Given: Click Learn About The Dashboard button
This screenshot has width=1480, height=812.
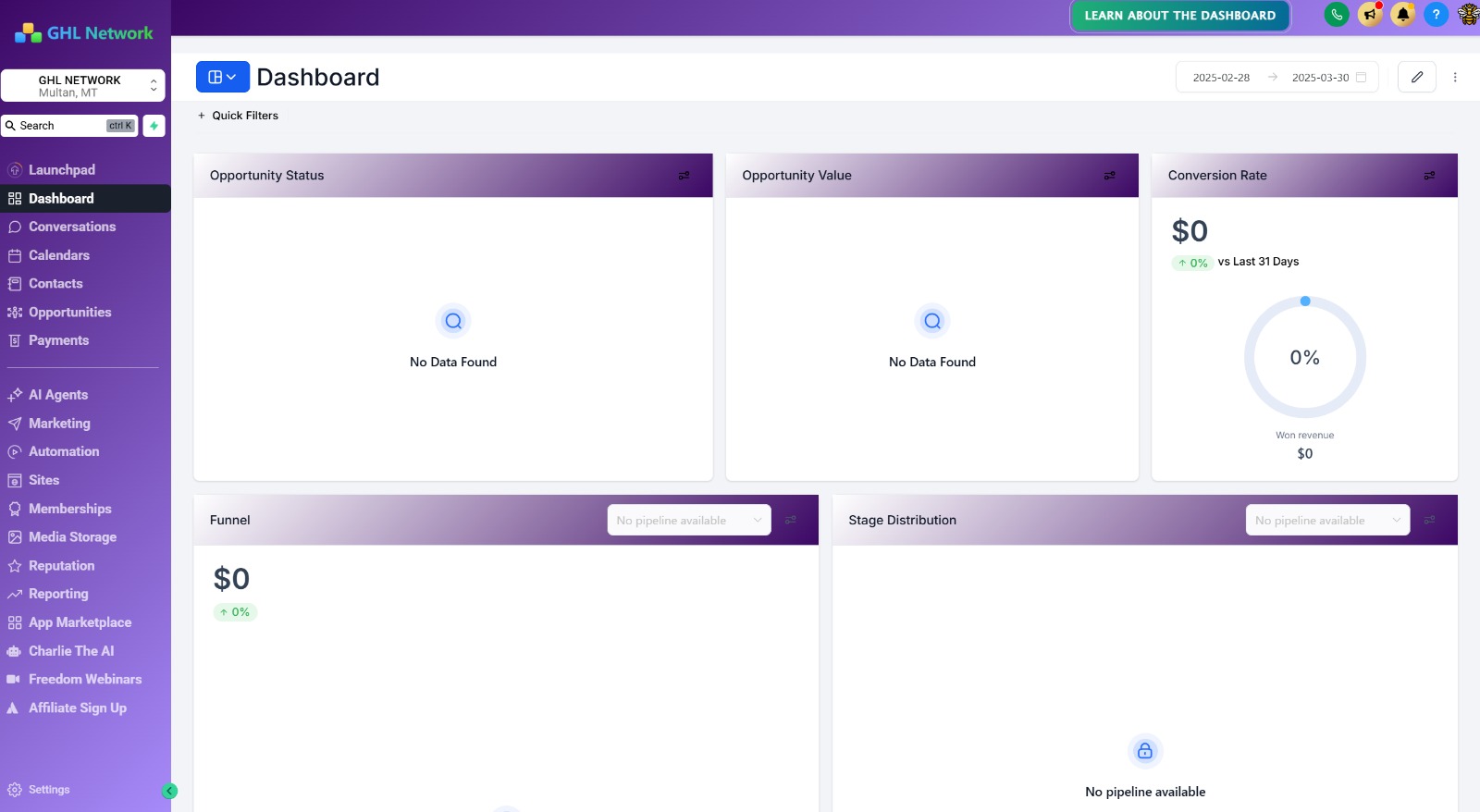Looking at the screenshot, I should [x=1179, y=16].
